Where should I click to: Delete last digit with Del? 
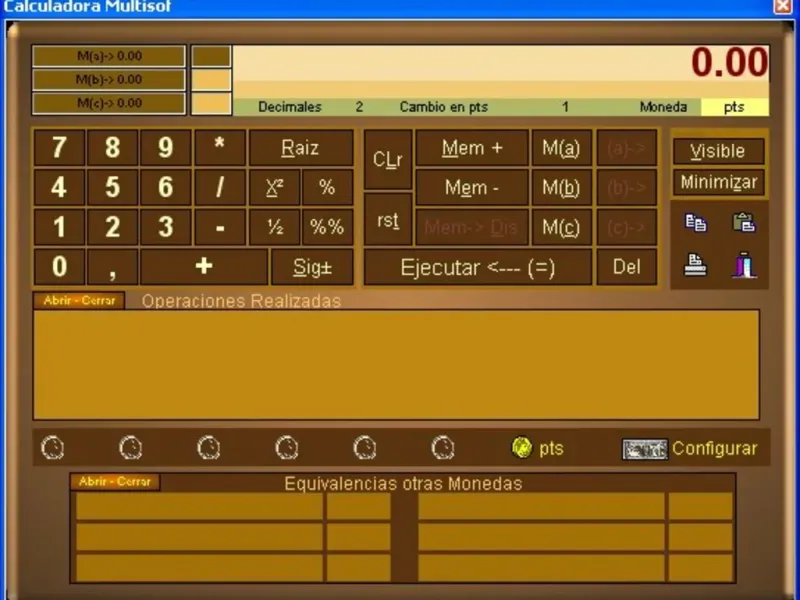tap(627, 266)
